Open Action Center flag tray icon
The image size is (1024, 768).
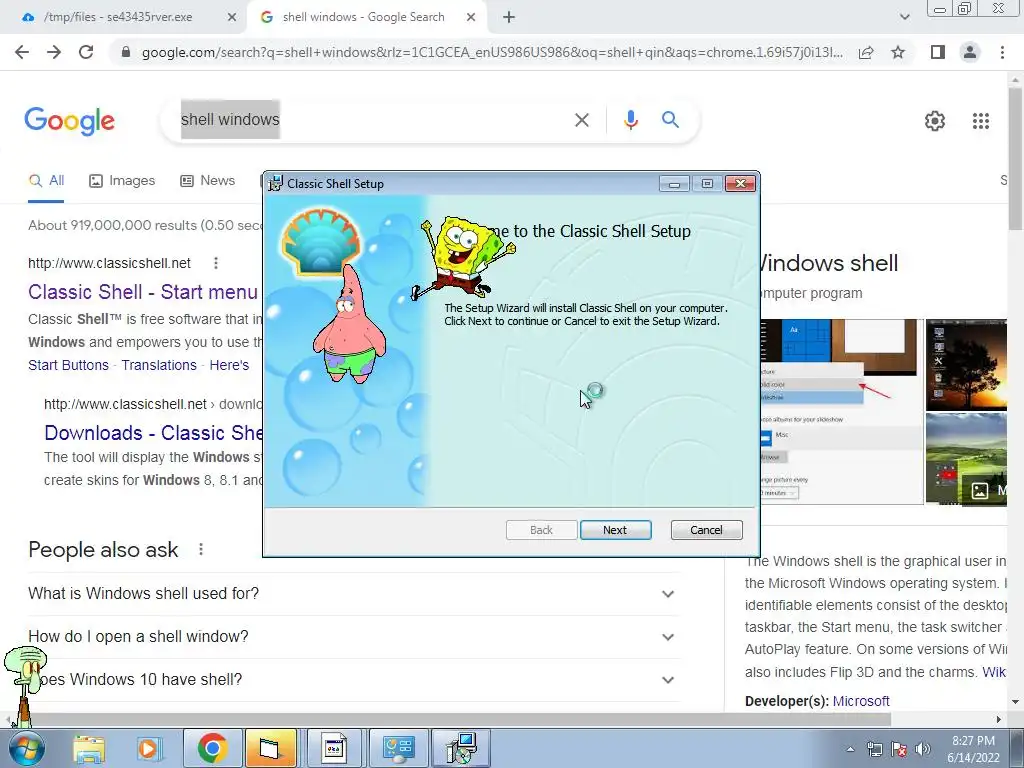pos(899,749)
